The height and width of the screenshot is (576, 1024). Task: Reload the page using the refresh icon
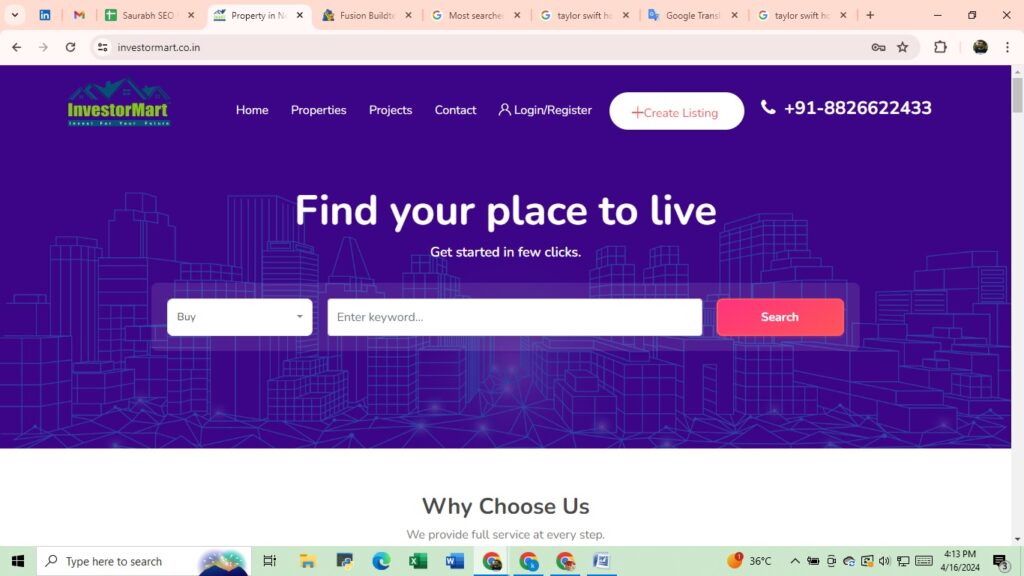pyautogui.click(x=71, y=47)
